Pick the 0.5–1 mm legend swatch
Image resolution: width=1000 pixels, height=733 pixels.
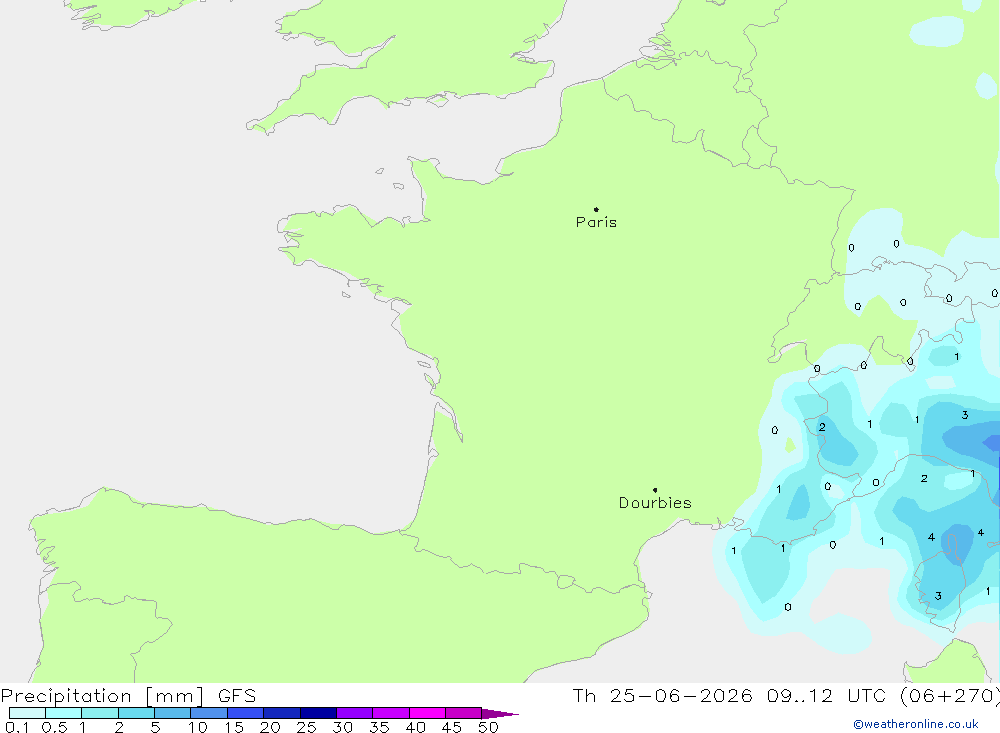click(x=63, y=713)
